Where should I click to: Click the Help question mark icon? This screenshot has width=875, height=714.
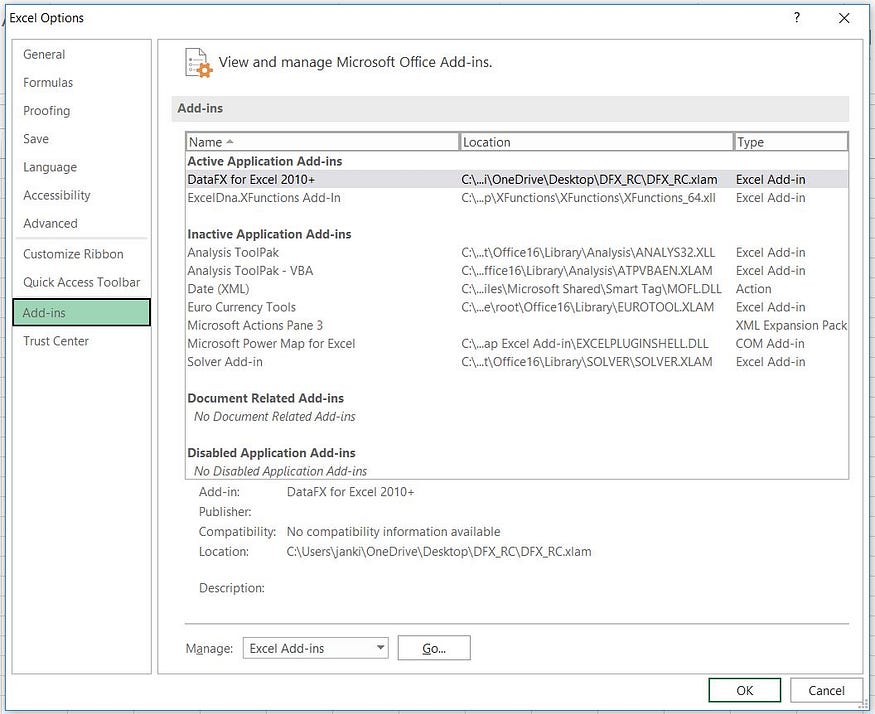coord(796,17)
